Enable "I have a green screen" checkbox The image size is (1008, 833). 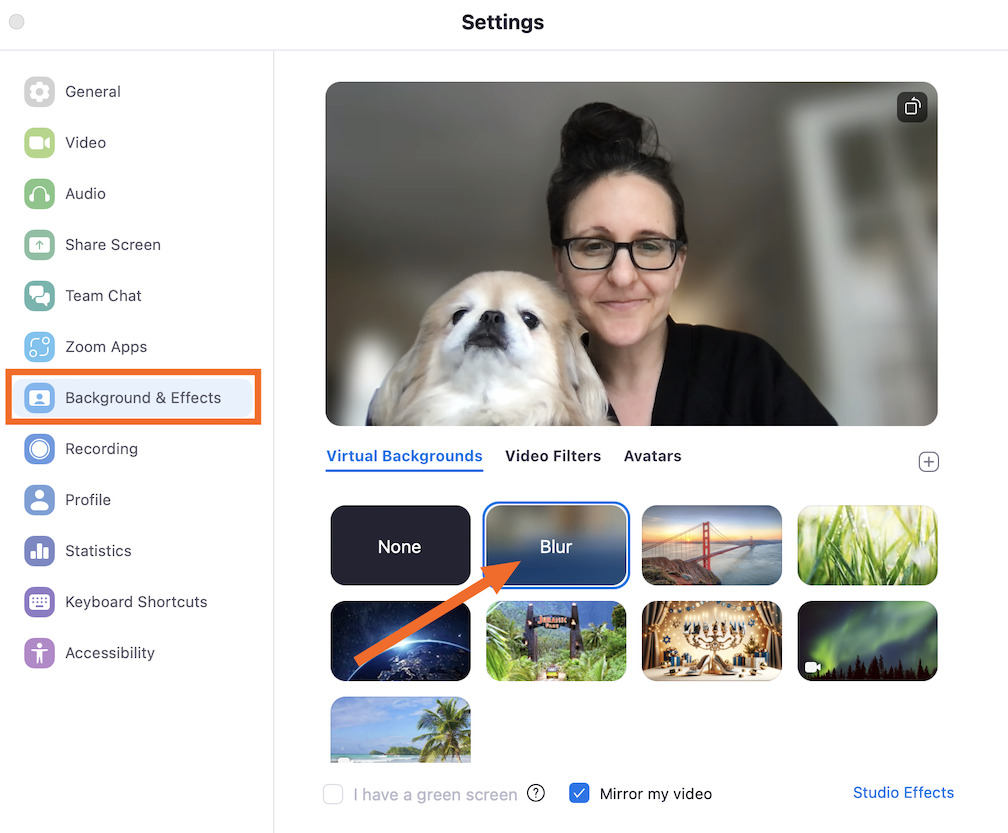[333, 794]
